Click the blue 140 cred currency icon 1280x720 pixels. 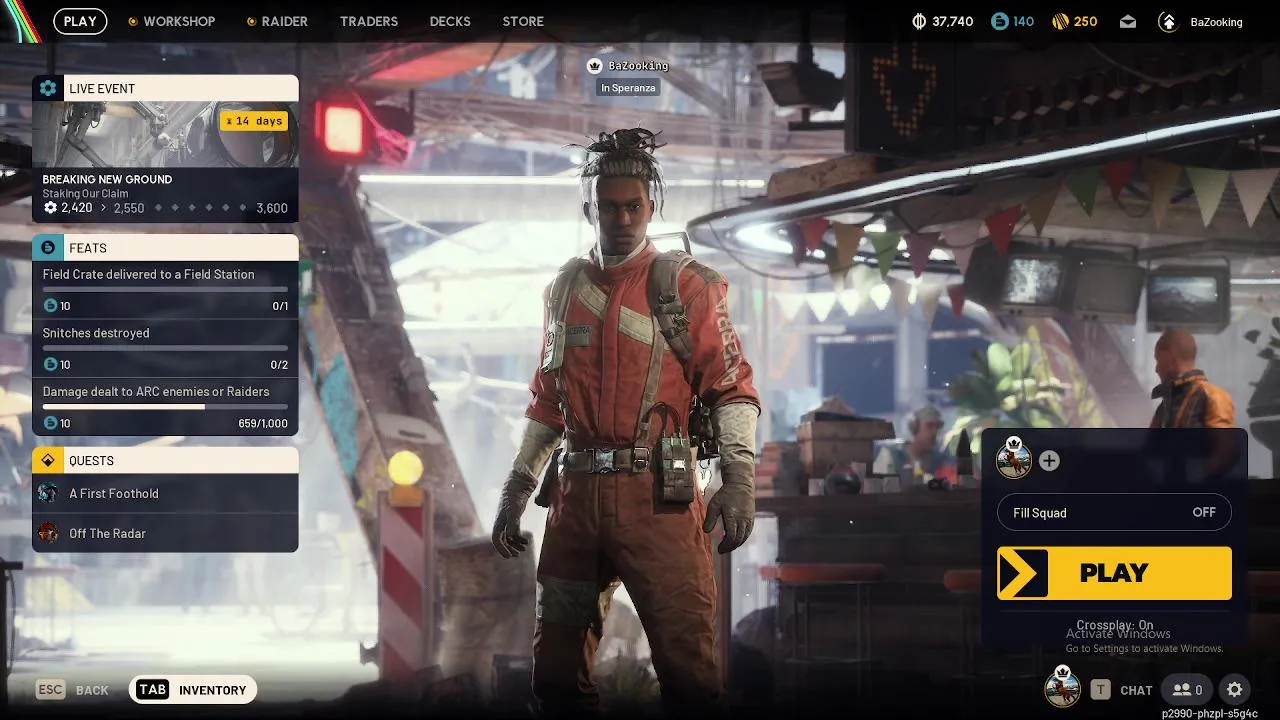[x=999, y=21]
